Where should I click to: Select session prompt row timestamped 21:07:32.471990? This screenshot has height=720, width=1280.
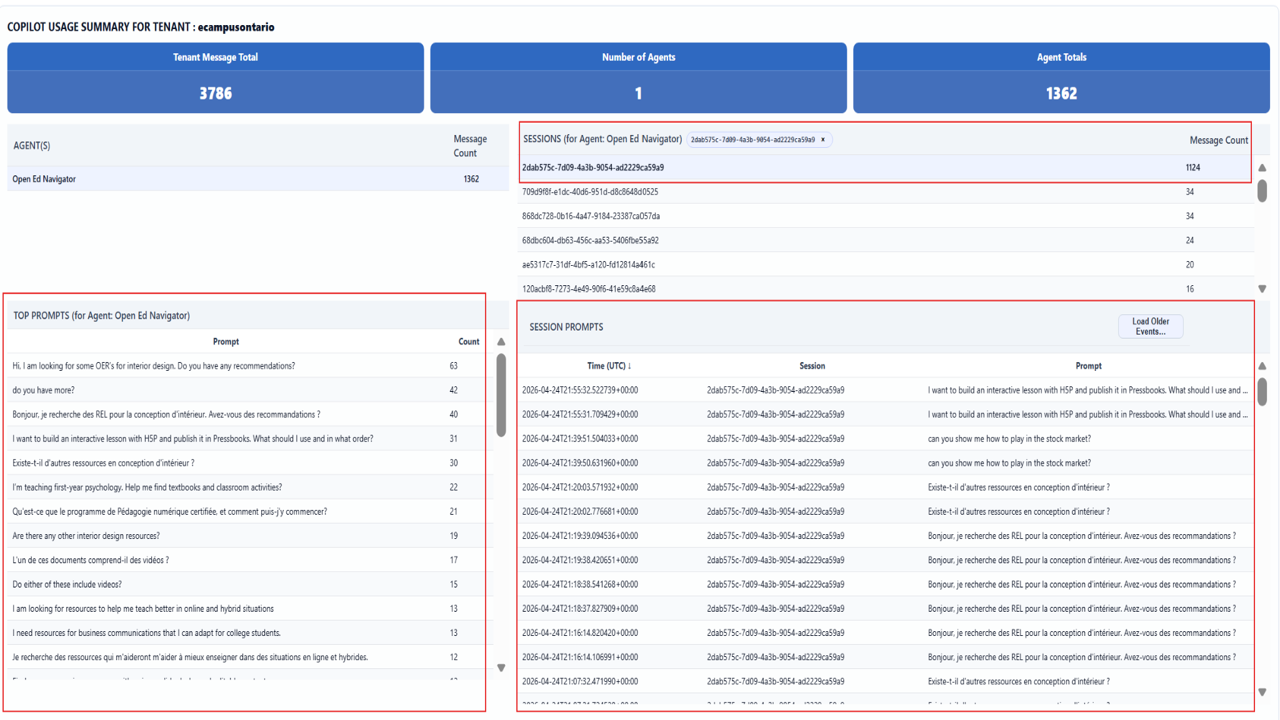885,681
